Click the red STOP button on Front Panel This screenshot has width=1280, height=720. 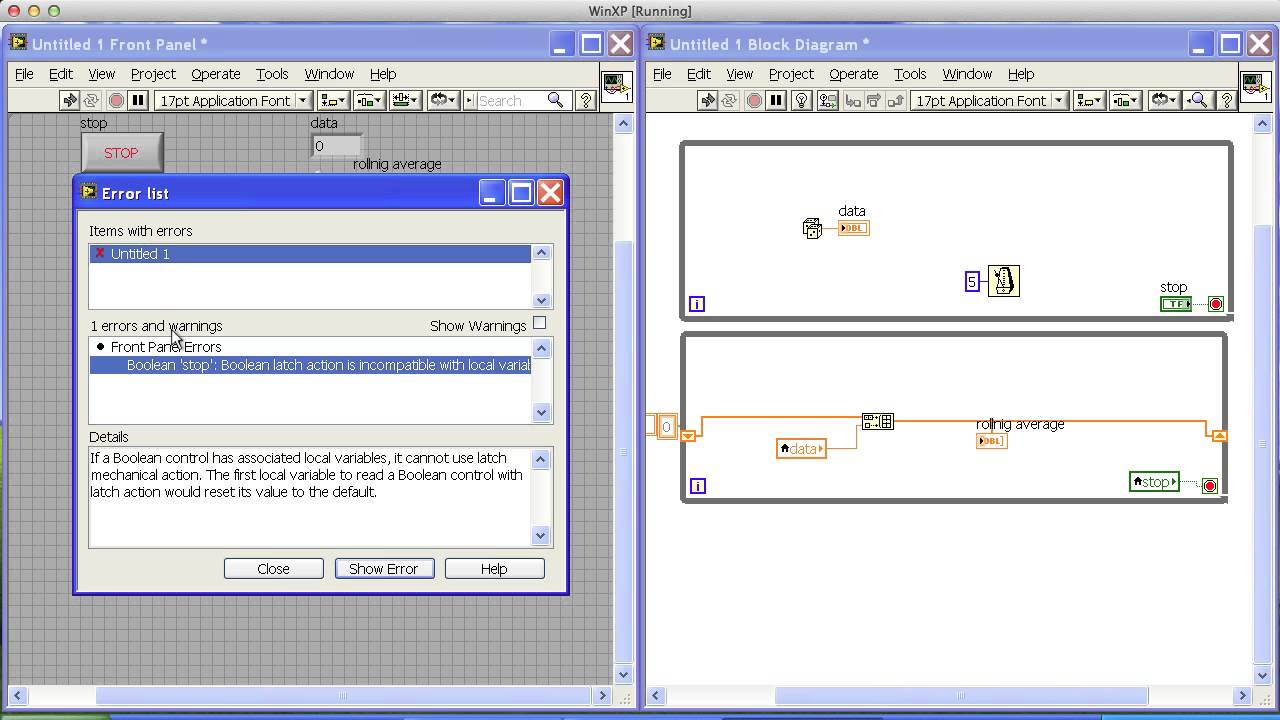pyautogui.click(x=122, y=153)
